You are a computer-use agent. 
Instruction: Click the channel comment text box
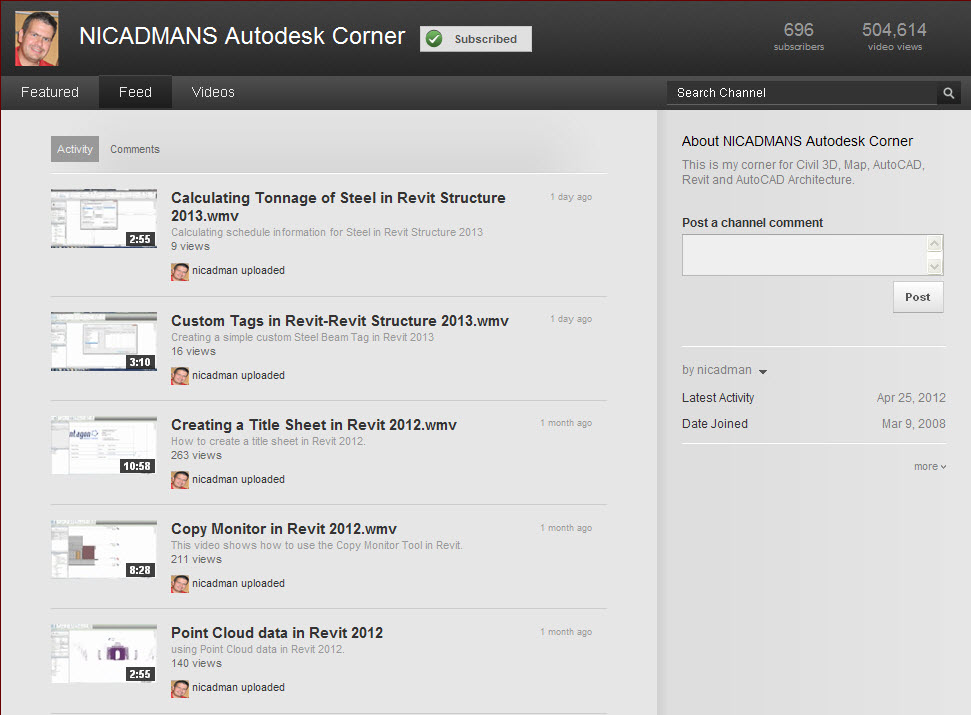pos(804,255)
